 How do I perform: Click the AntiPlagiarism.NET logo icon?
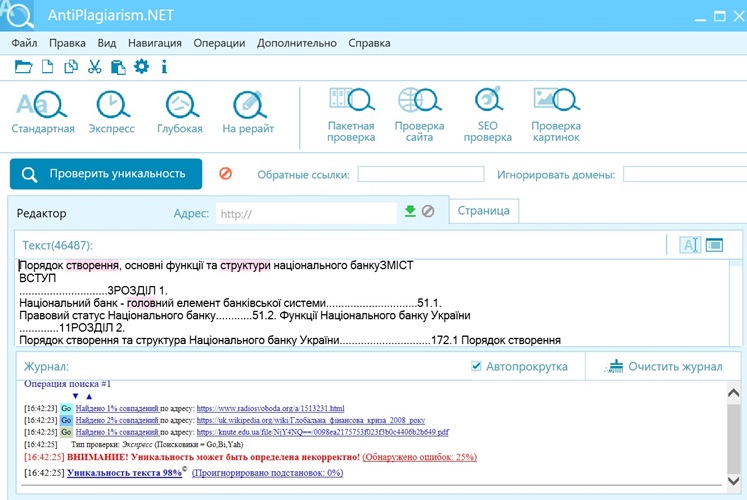tap(17, 14)
